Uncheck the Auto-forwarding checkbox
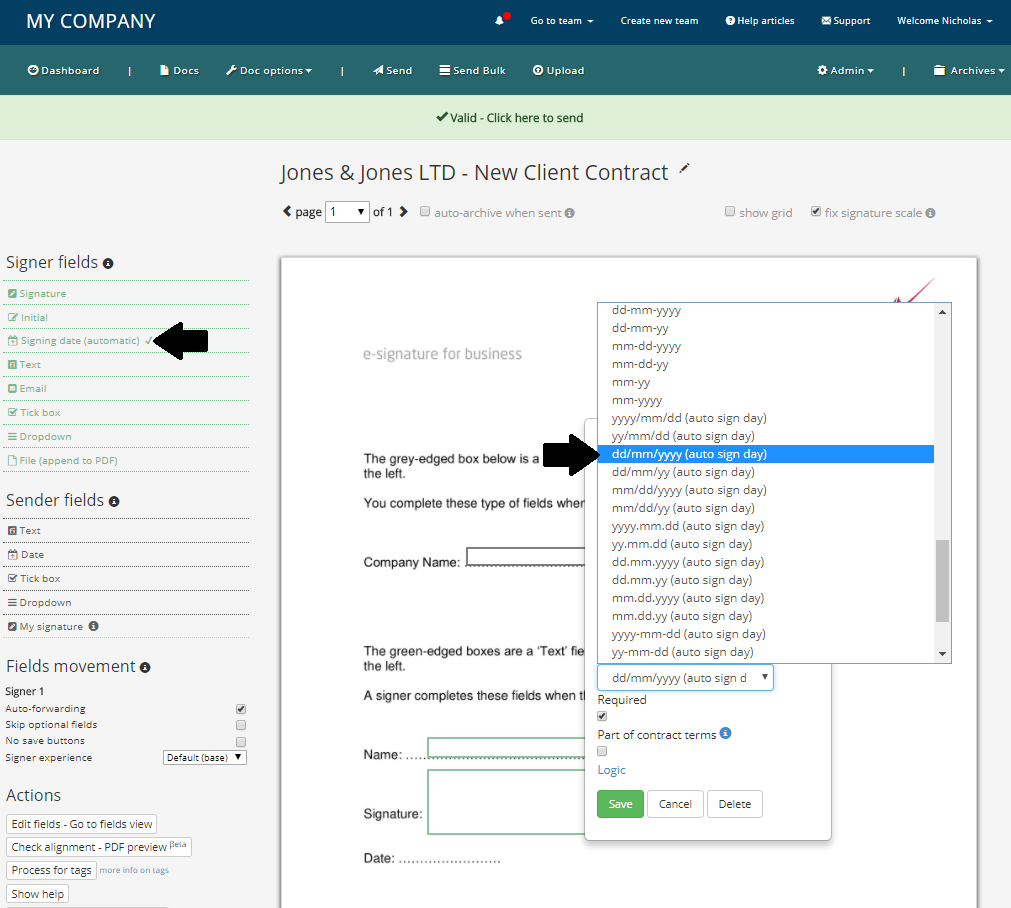 (x=240, y=709)
